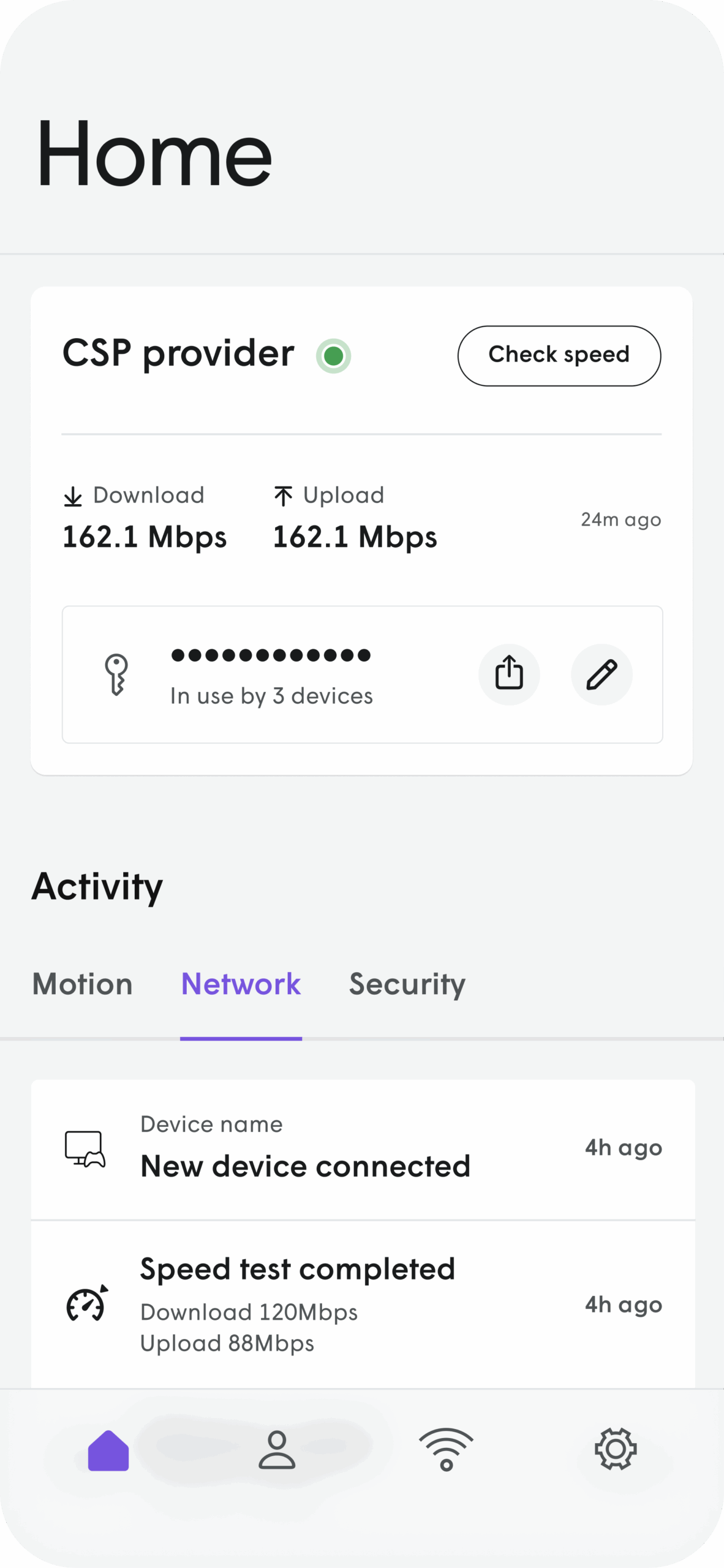Open the Home tab in bottom bar
This screenshot has height=1568, width=724.
[x=108, y=1450]
